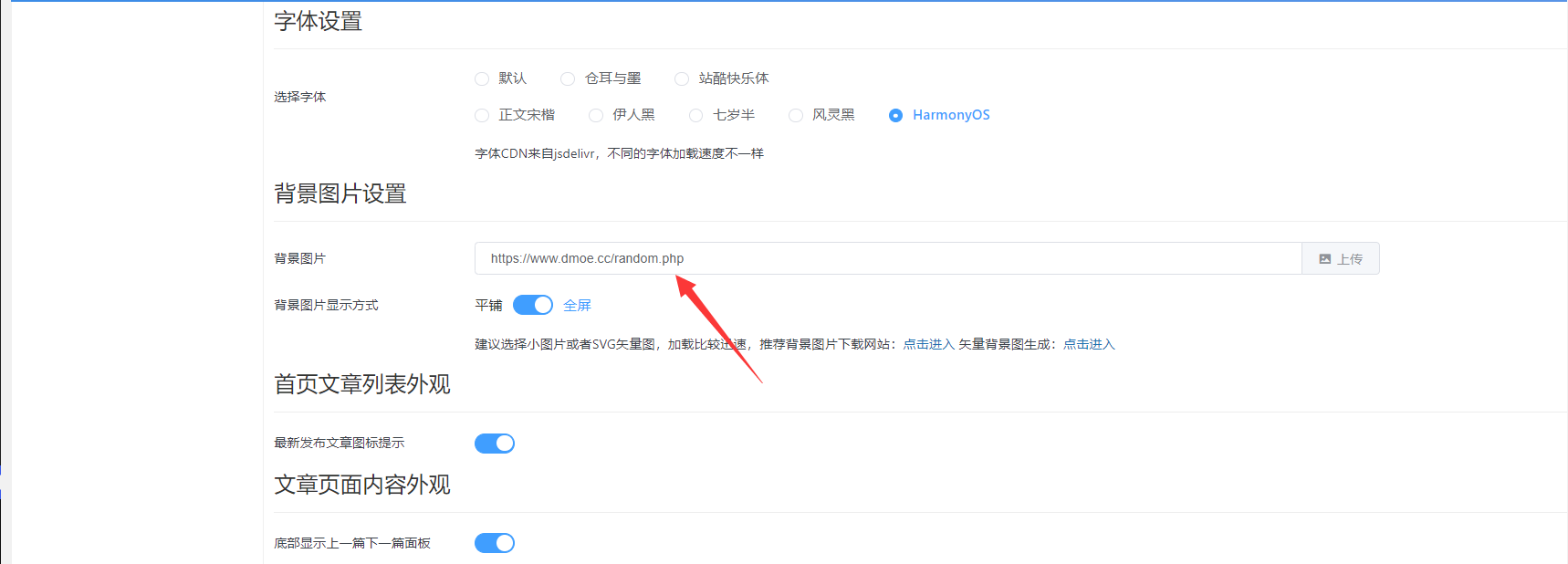Select the 正文宋楷 font radio

coord(482,115)
